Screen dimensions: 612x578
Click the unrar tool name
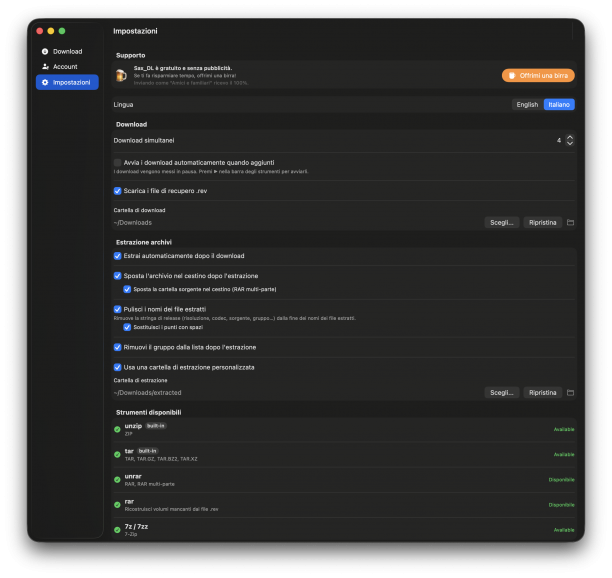[x=133, y=477]
